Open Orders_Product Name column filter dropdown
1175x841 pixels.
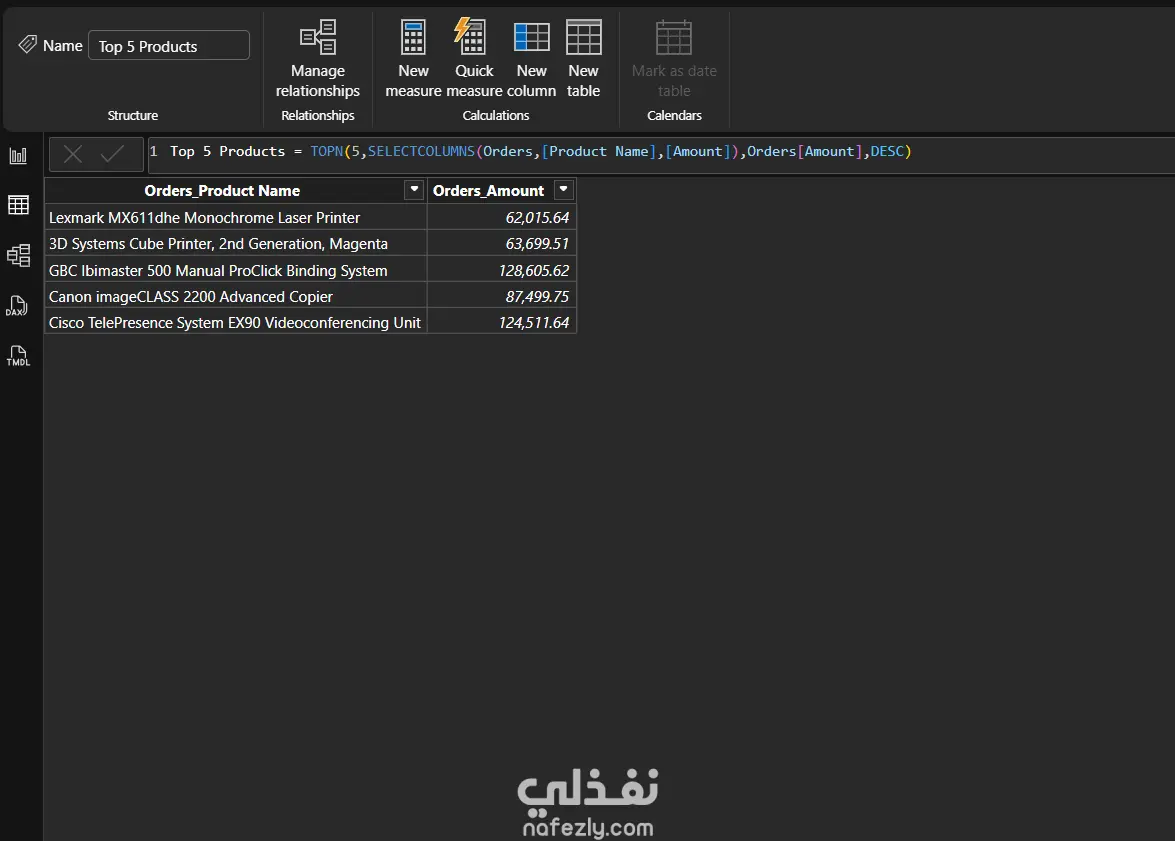(x=414, y=190)
